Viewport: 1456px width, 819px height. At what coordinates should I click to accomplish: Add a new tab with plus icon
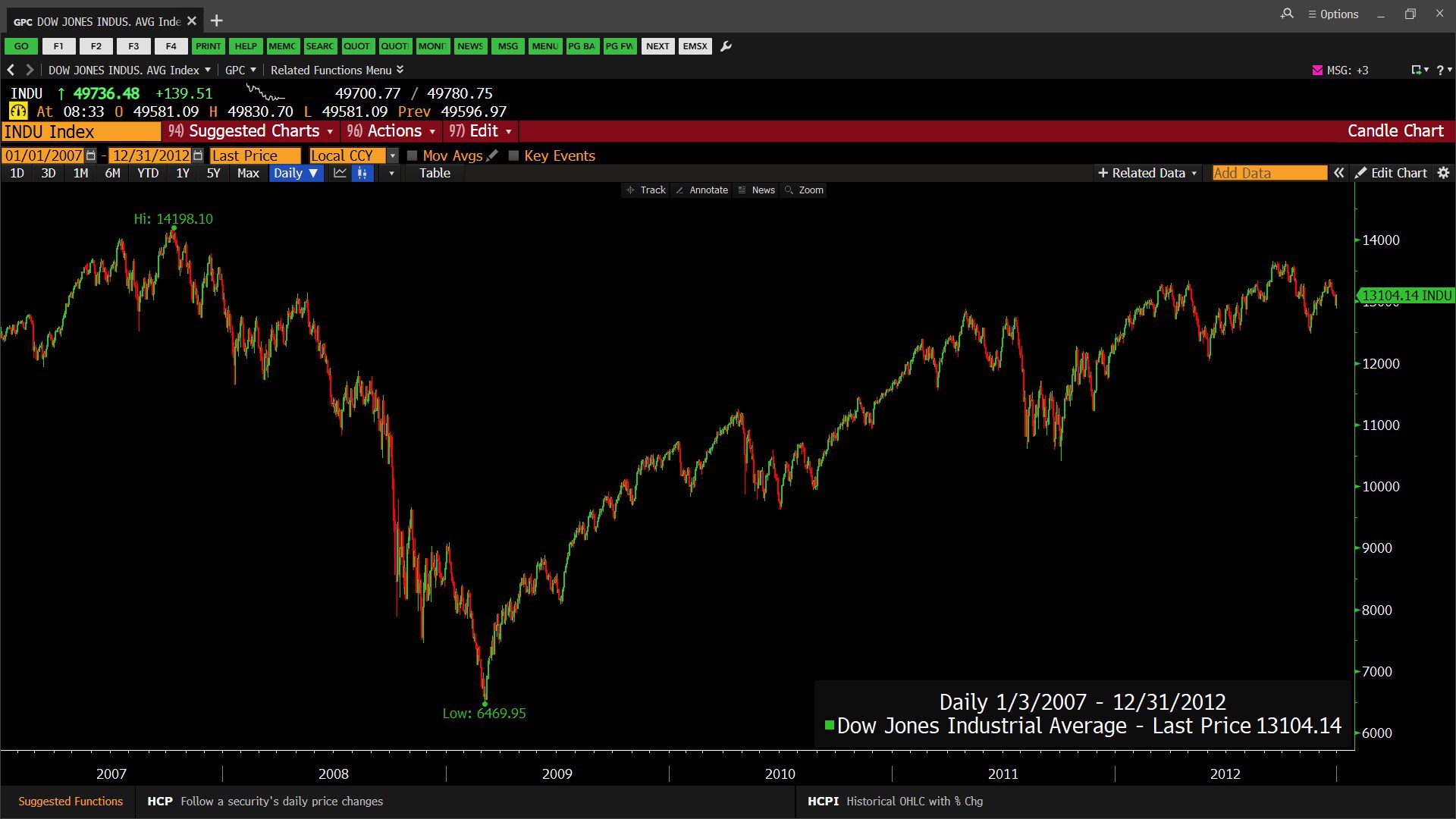(x=217, y=20)
